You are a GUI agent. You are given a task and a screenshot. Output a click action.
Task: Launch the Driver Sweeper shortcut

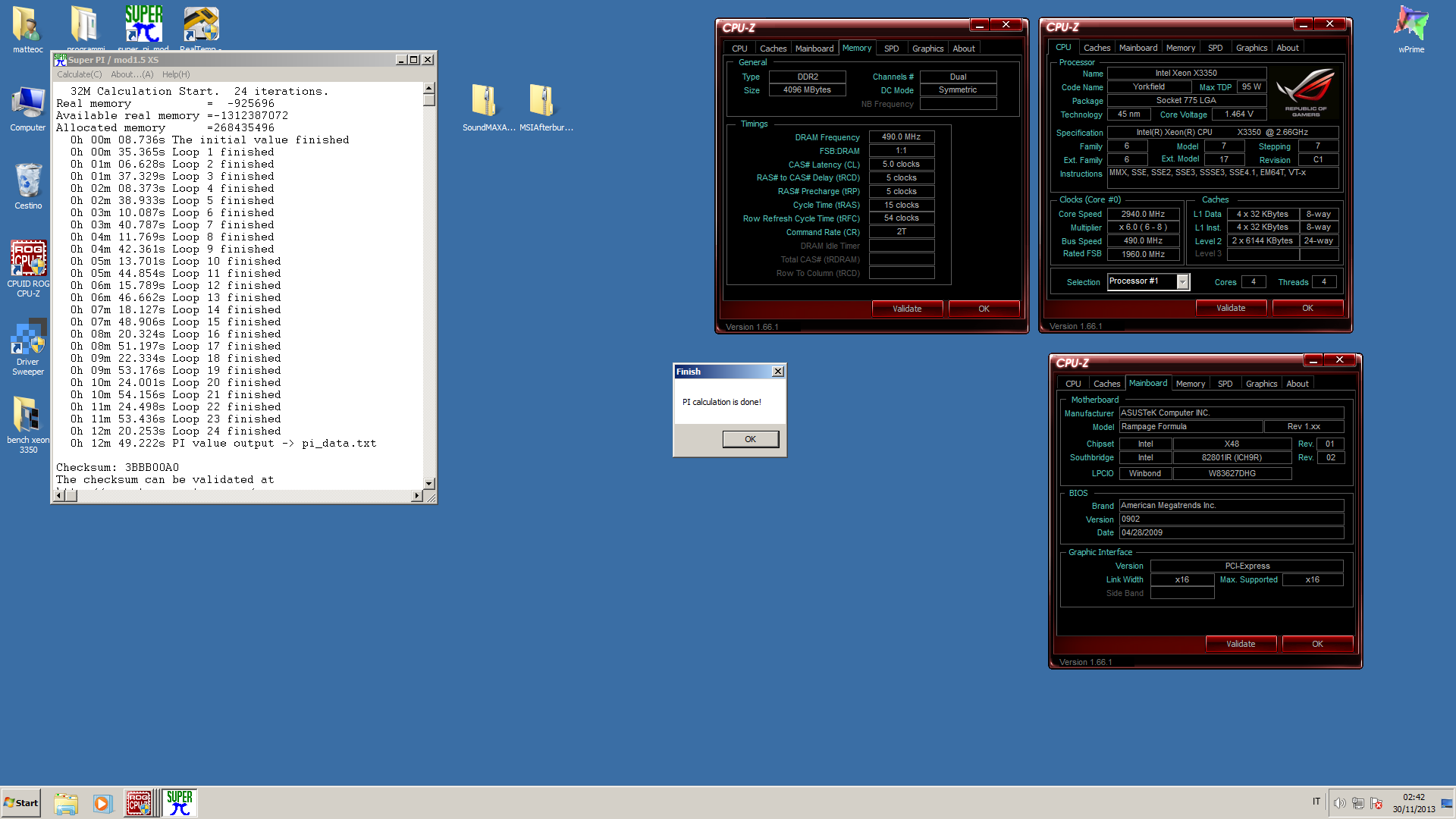click(x=28, y=347)
